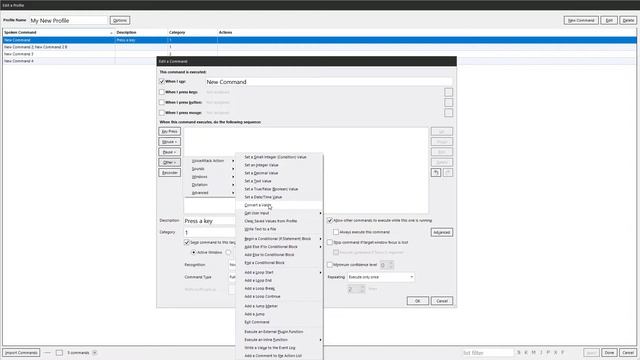This screenshot has width=640, height=360.
Task: Enable 'Stop command if target window focus is lost'
Action: point(330,242)
